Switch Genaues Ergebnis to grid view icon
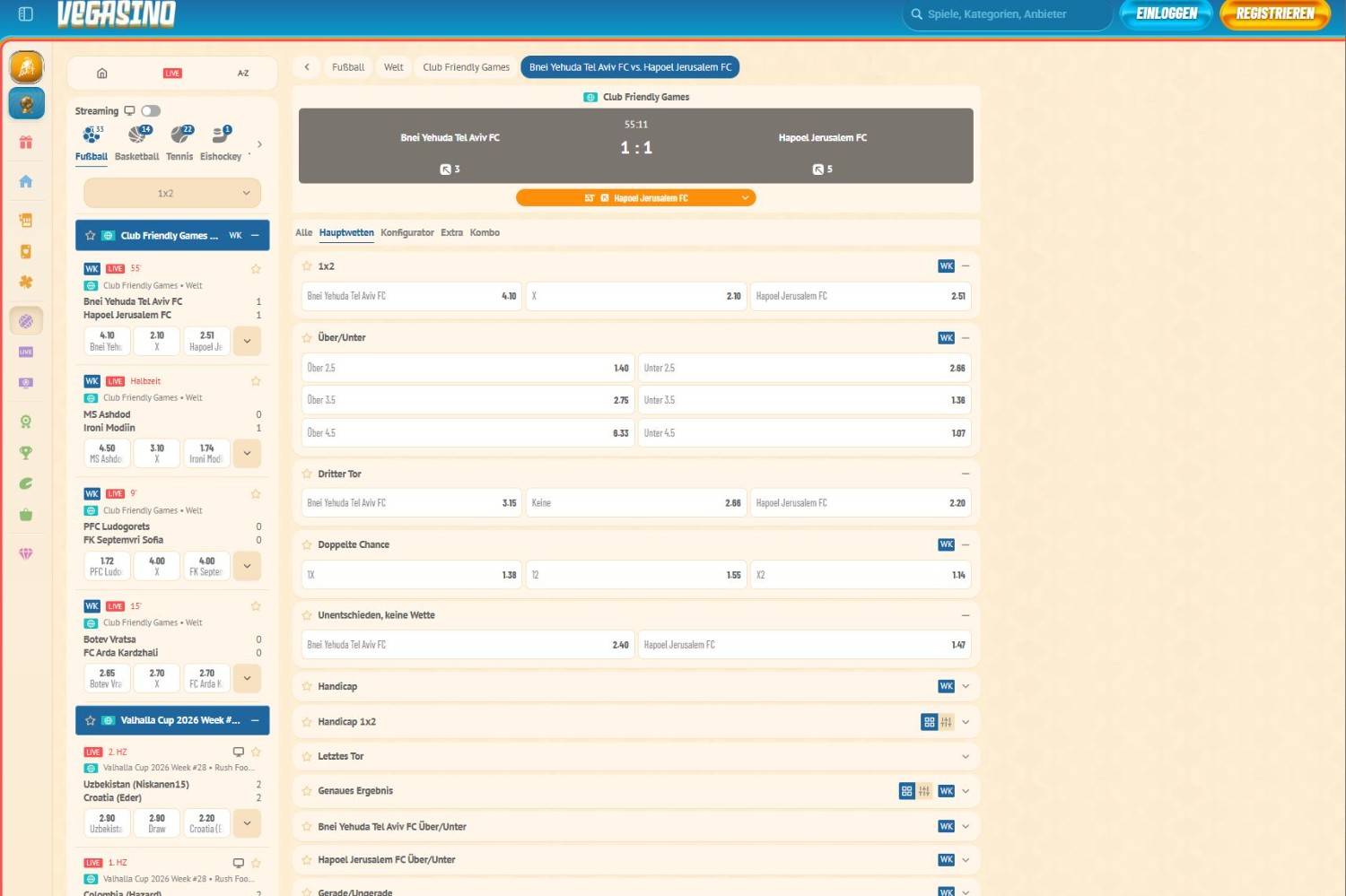 pos(906,791)
